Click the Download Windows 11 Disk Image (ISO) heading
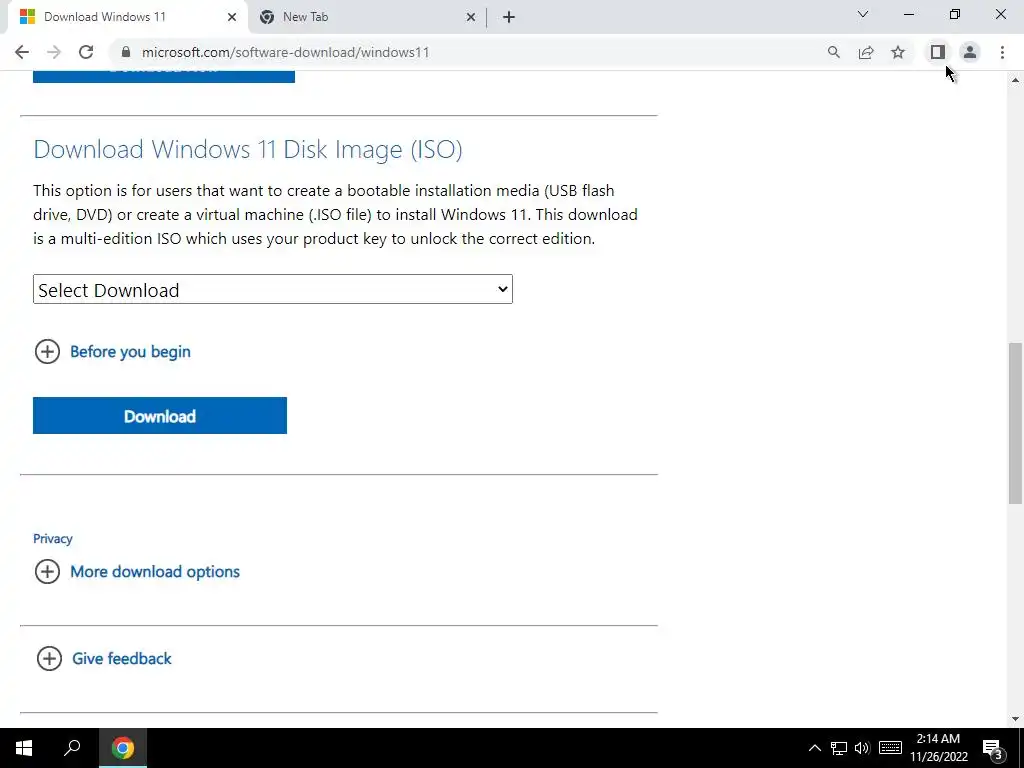Image resolution: width=1024 pixels, height=768 pixels. pyautogui.click(x=248, y=149)
